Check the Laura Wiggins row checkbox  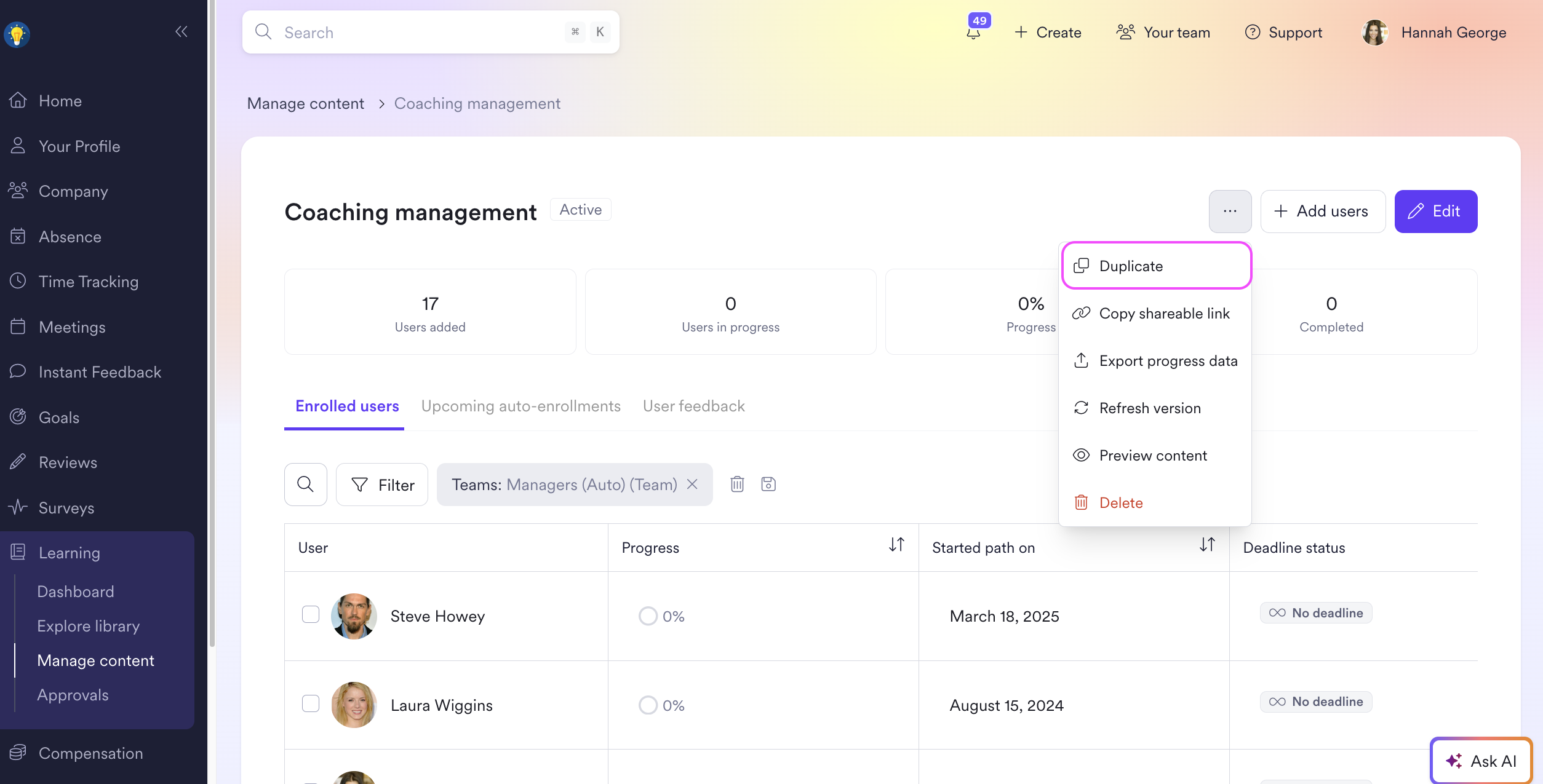[311, 703]
